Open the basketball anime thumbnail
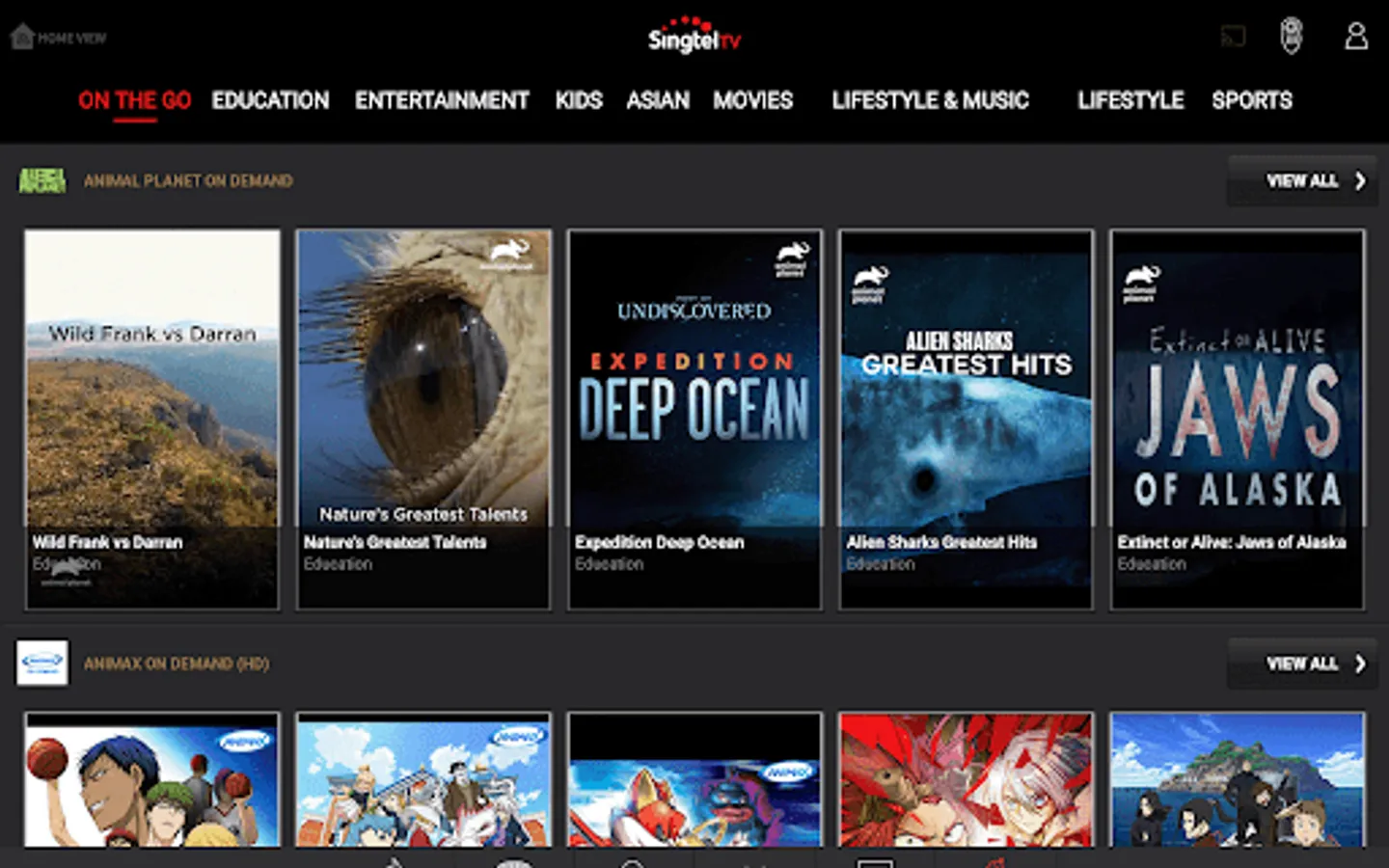 pyautogui.click(x=152, y=780)
